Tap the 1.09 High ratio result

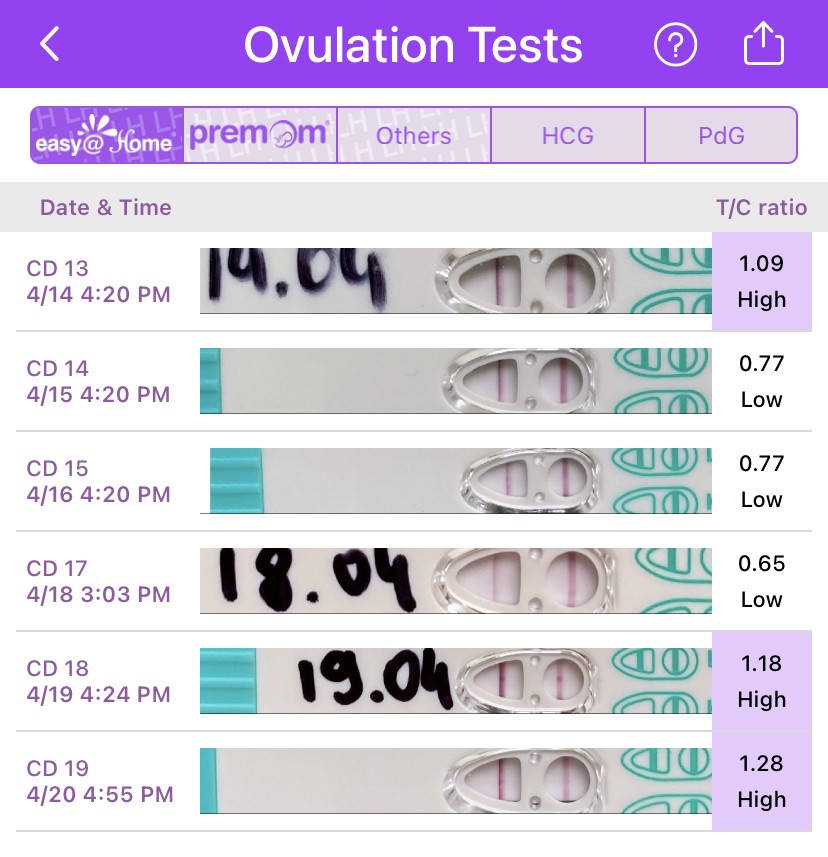tap(761, 281)
